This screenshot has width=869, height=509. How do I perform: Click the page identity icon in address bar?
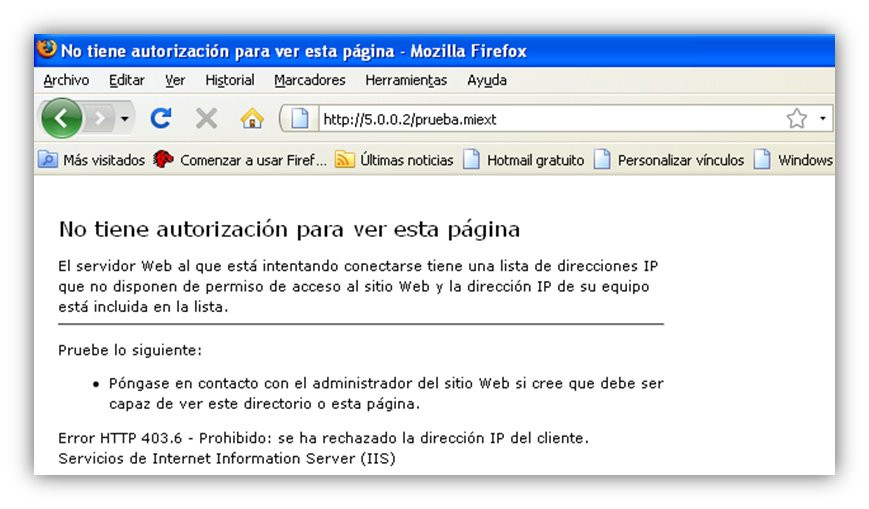click(299, 118)
